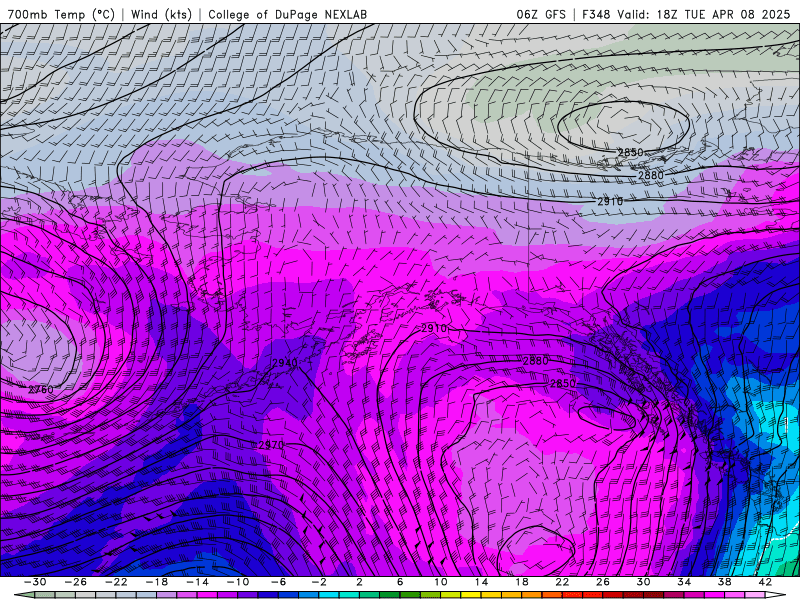Click the -30 temperature scale value
The height and width of the screenshot is (600, 800).
pyautogui.click(x=35, y=582)
